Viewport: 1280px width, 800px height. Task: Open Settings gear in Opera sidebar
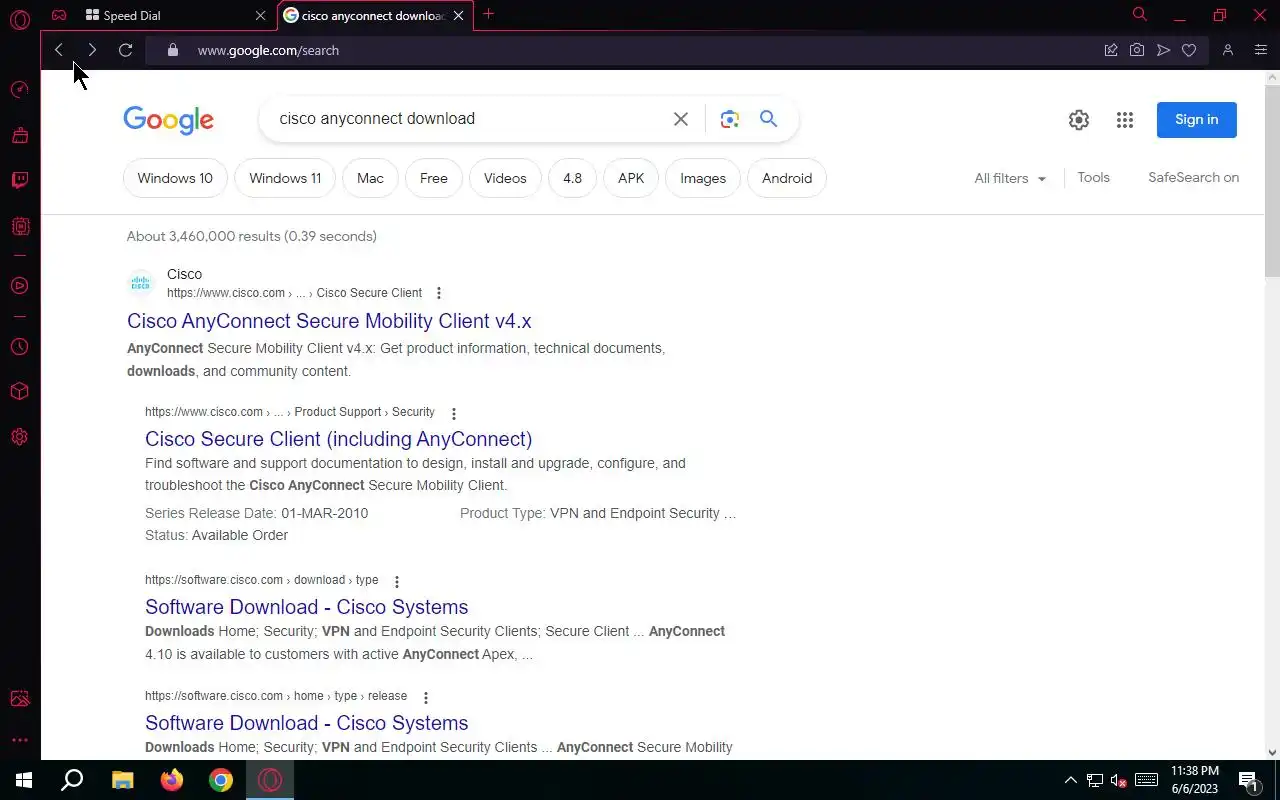click(x=19, y=437)
